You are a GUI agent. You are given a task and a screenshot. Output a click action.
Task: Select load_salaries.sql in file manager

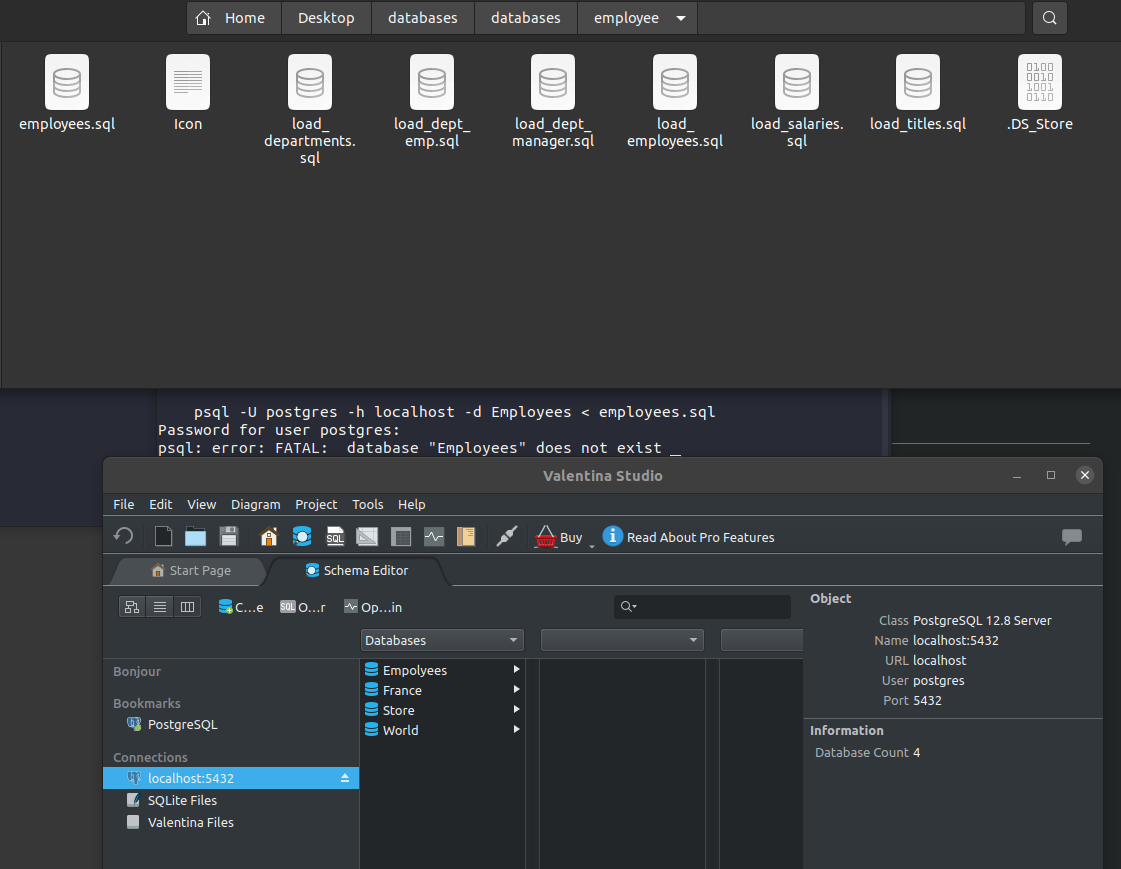coord(796,101)
